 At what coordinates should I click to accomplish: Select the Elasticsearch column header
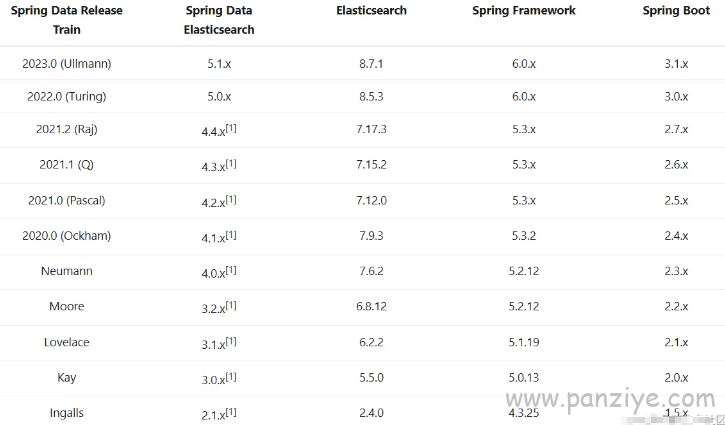pyautogui.click(x=371, y=11)
